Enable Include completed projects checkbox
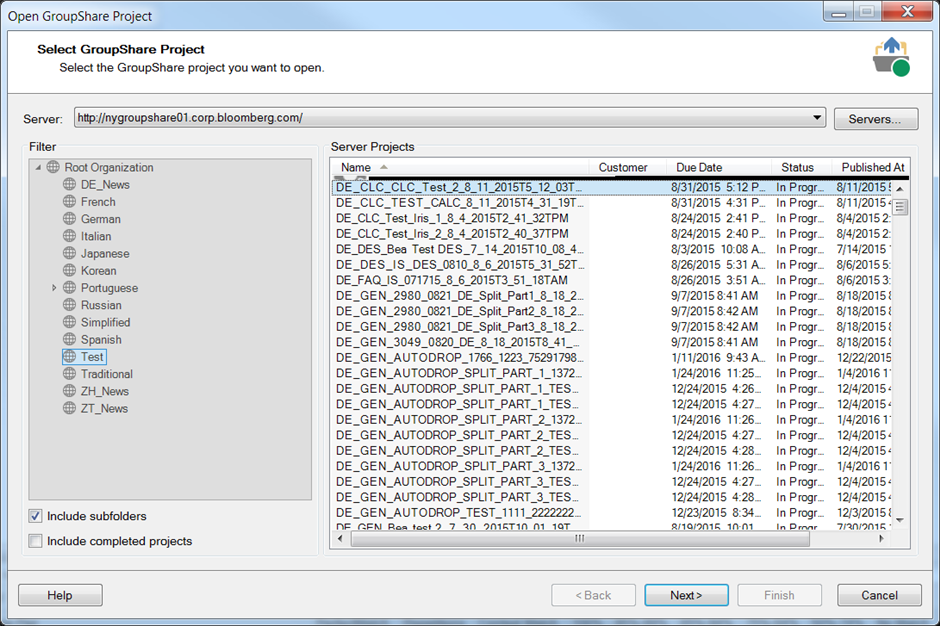 [x=36, y=542]
